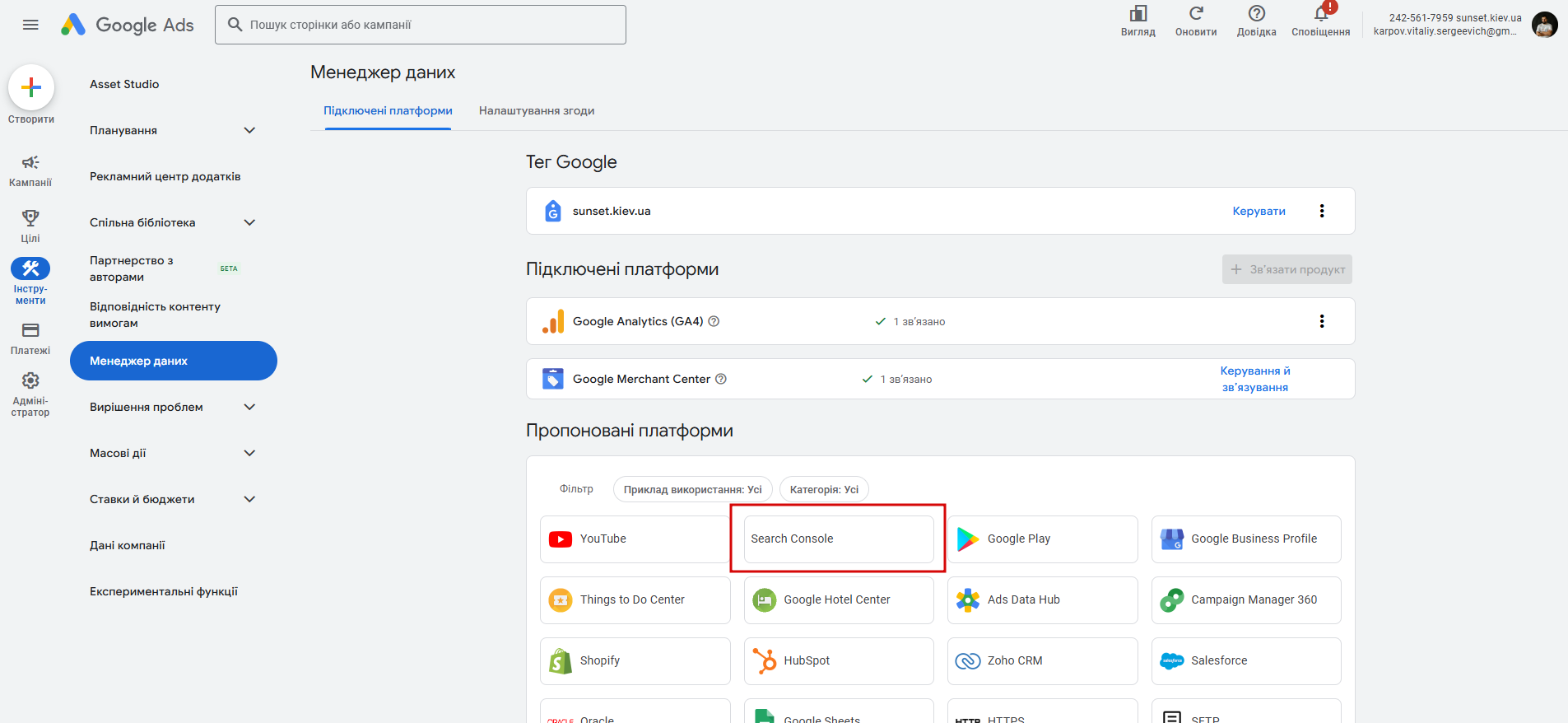
Task: Click the Google Business Profile icon
Action: [x=1172, y=539]
